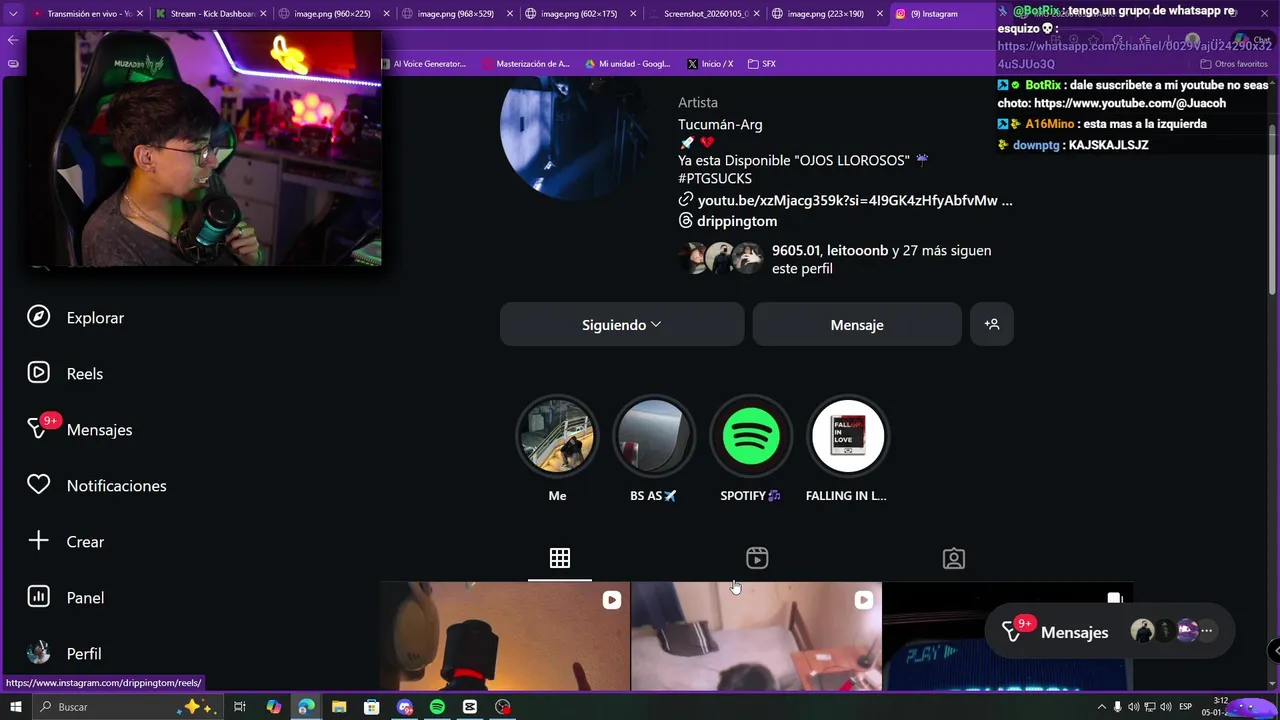Click the microphone icon in system tray
Image resolution: width=1280 pixels, height=720 pixels.
pyautogui.click(x=1117, y=707)
